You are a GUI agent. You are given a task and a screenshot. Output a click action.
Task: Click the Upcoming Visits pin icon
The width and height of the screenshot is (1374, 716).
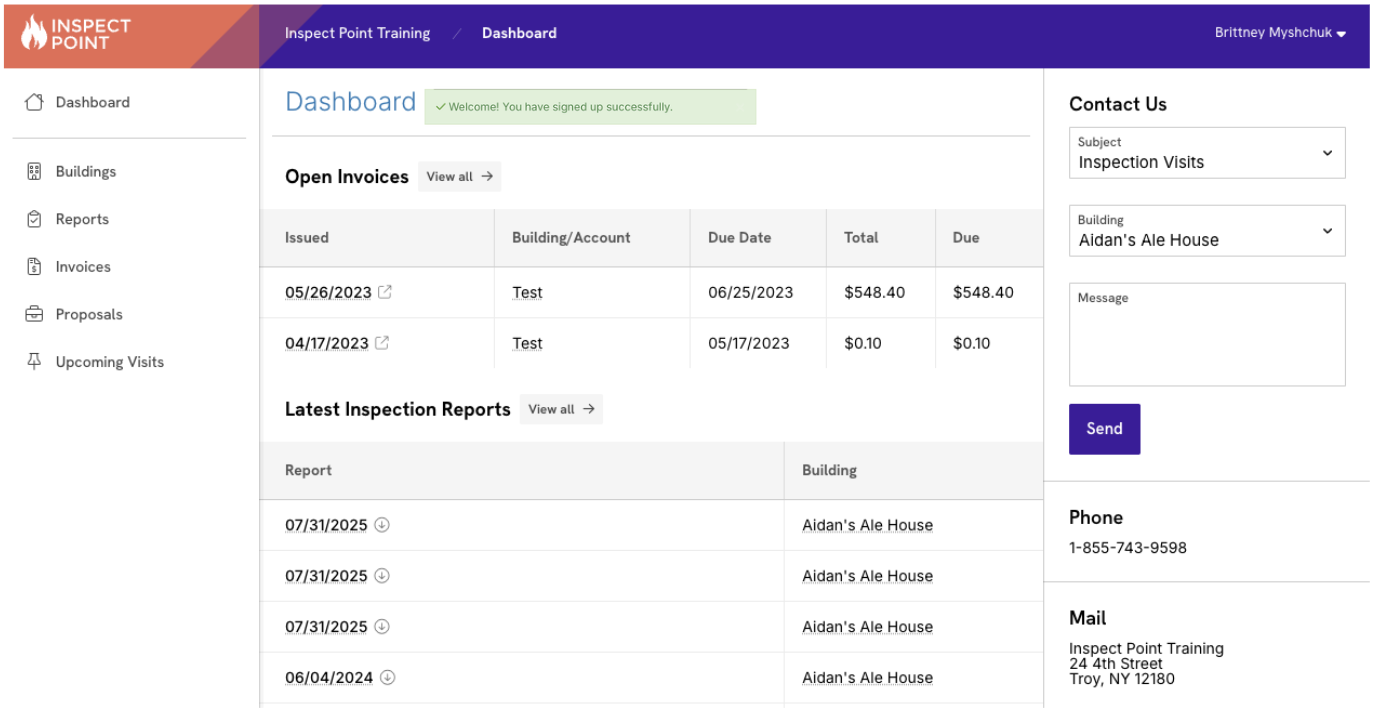(34, 362)
